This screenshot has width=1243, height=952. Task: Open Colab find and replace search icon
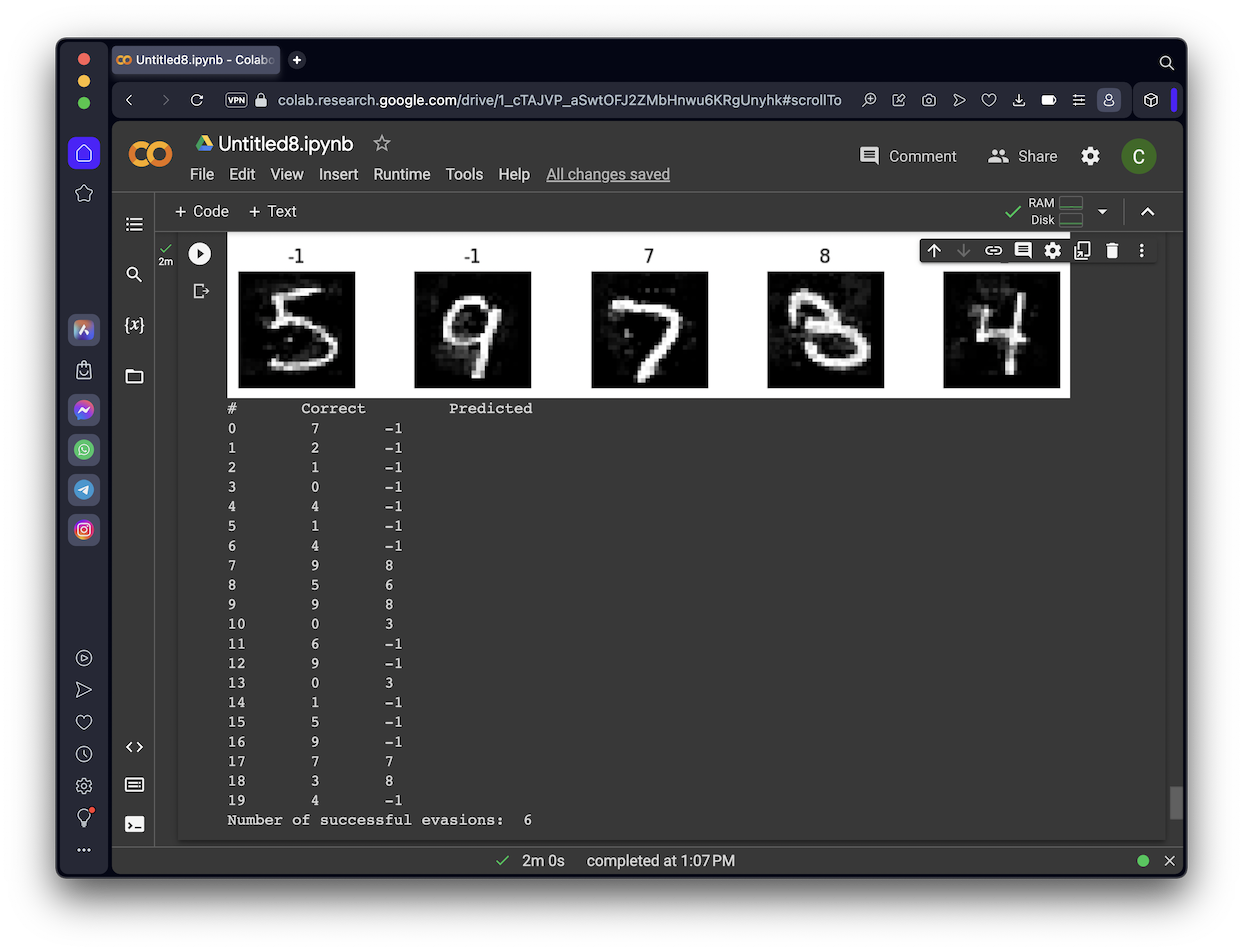(x=134, y=274)
